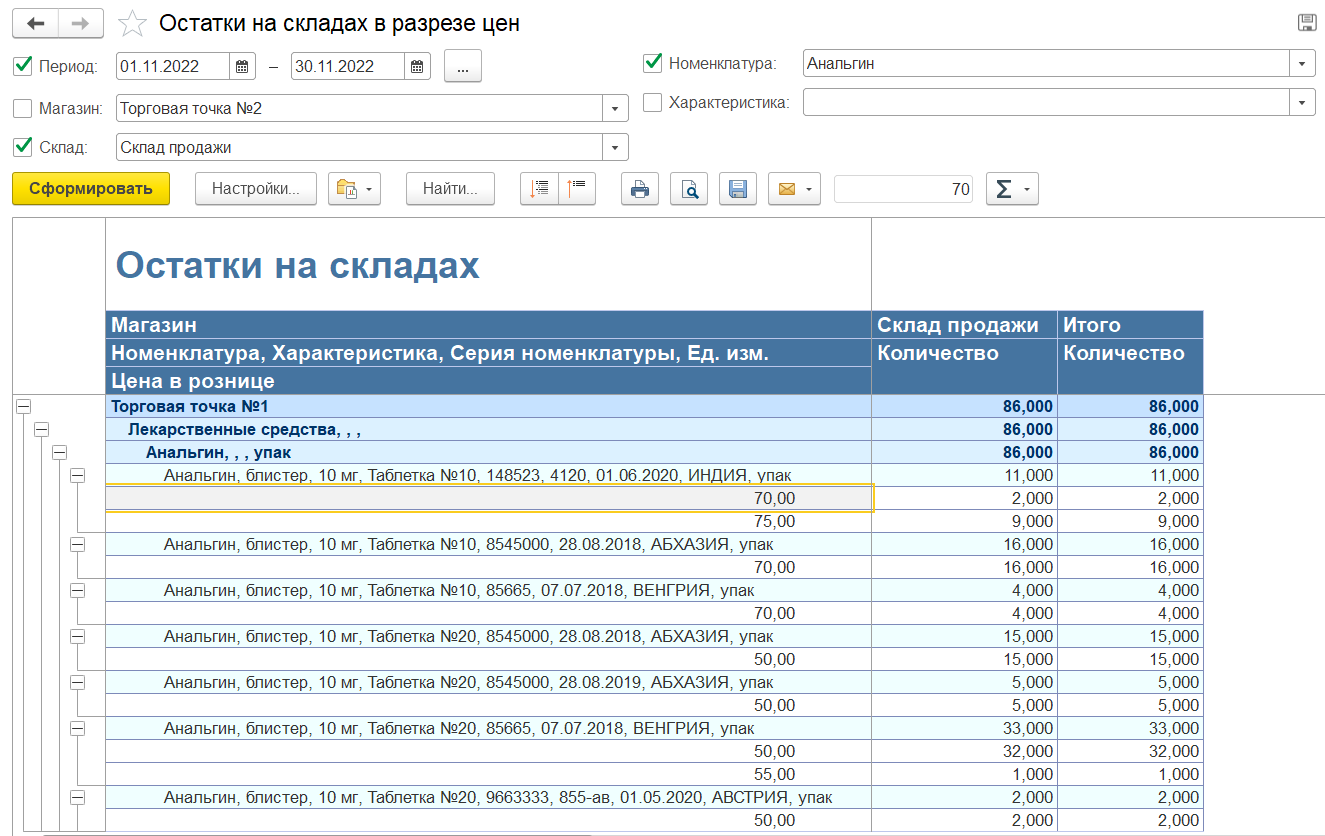Click the floppy disk save icon in toolbar
The width and height of the screenshot is (1325, 836).
(x=738, y=189)
